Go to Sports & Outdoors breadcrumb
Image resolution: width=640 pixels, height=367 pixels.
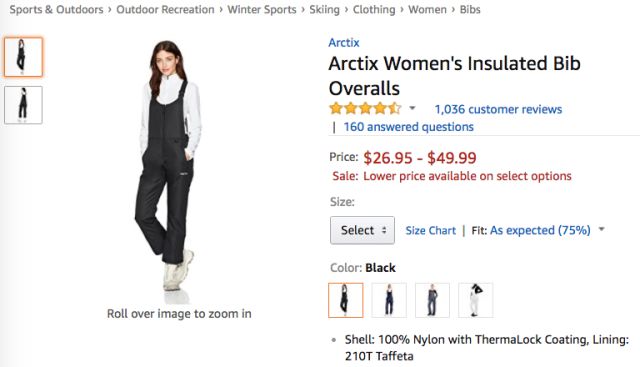56,9
